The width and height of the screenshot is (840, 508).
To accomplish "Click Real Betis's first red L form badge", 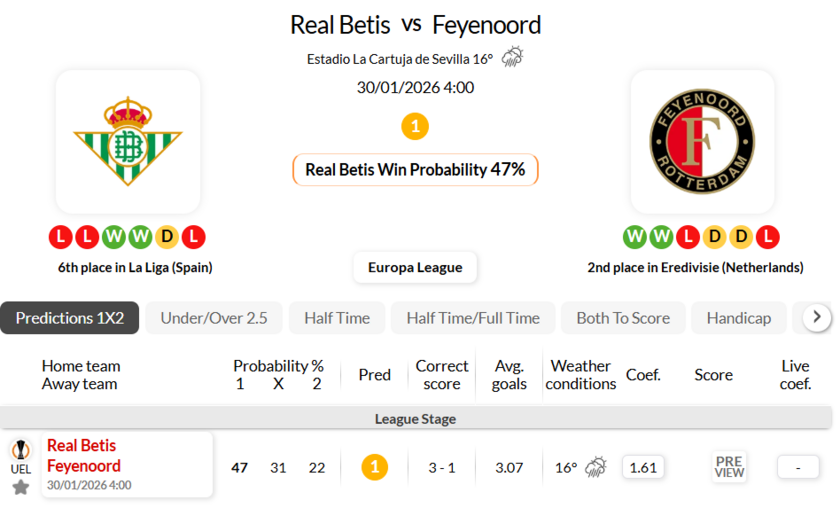I will (60, 237).
